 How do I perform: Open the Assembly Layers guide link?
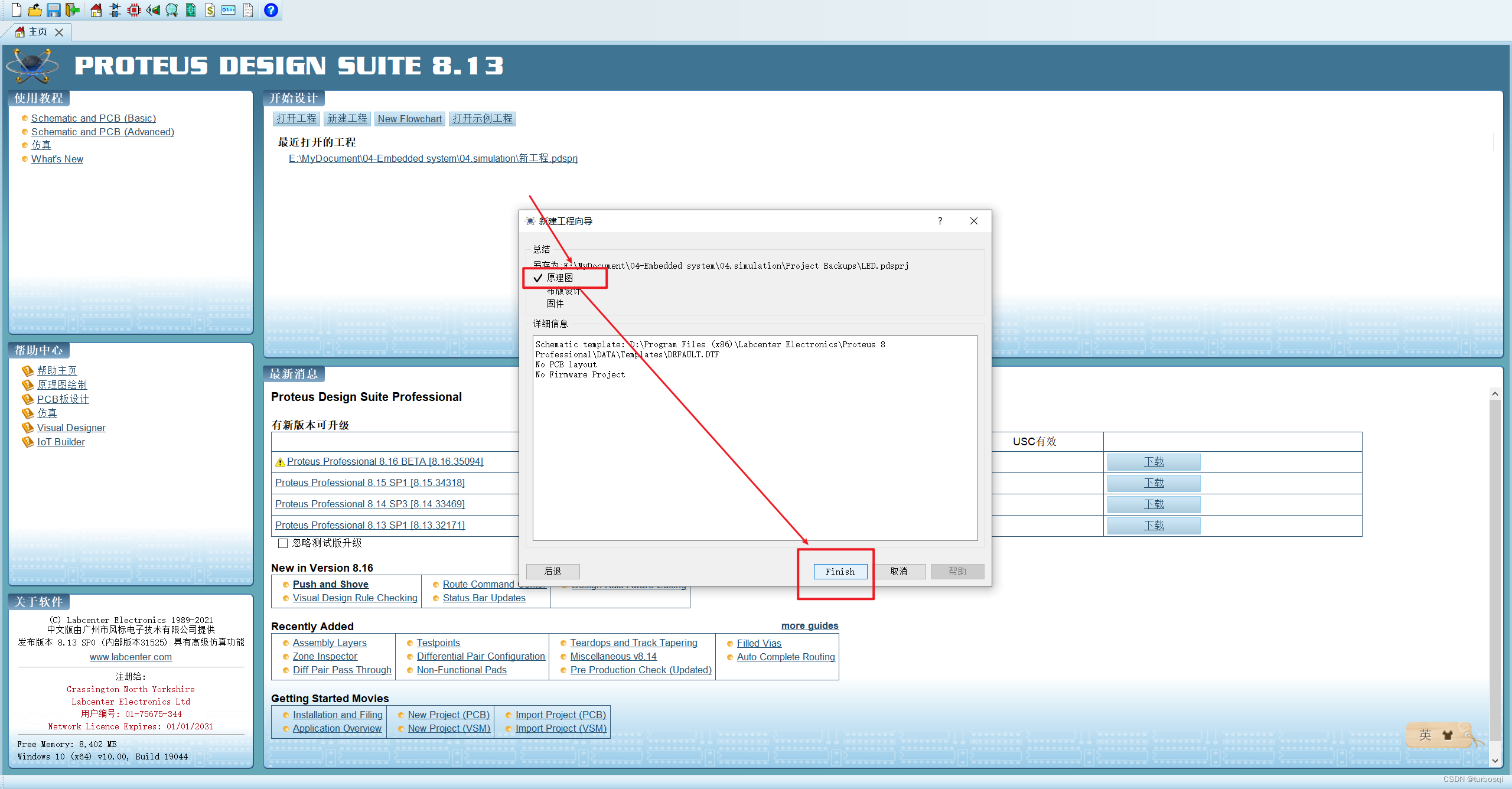pos(330,643)
